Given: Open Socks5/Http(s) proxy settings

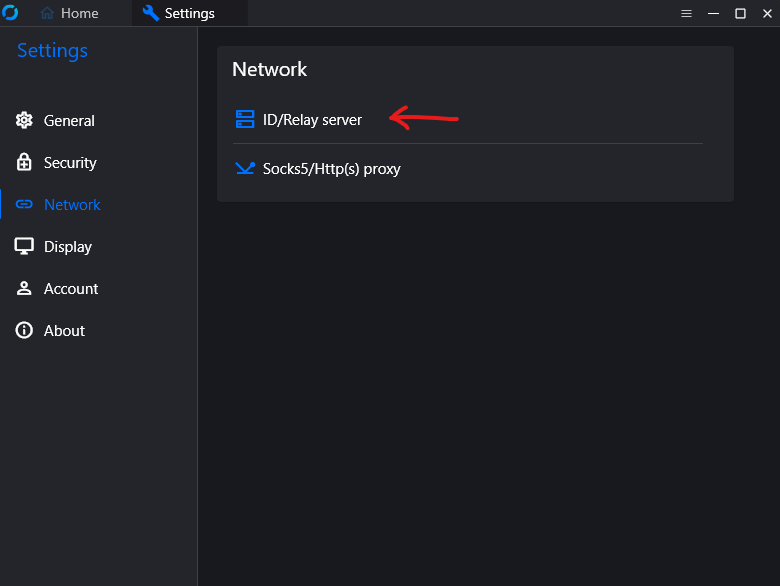Looking at the screenshot, I should [331, 169].
